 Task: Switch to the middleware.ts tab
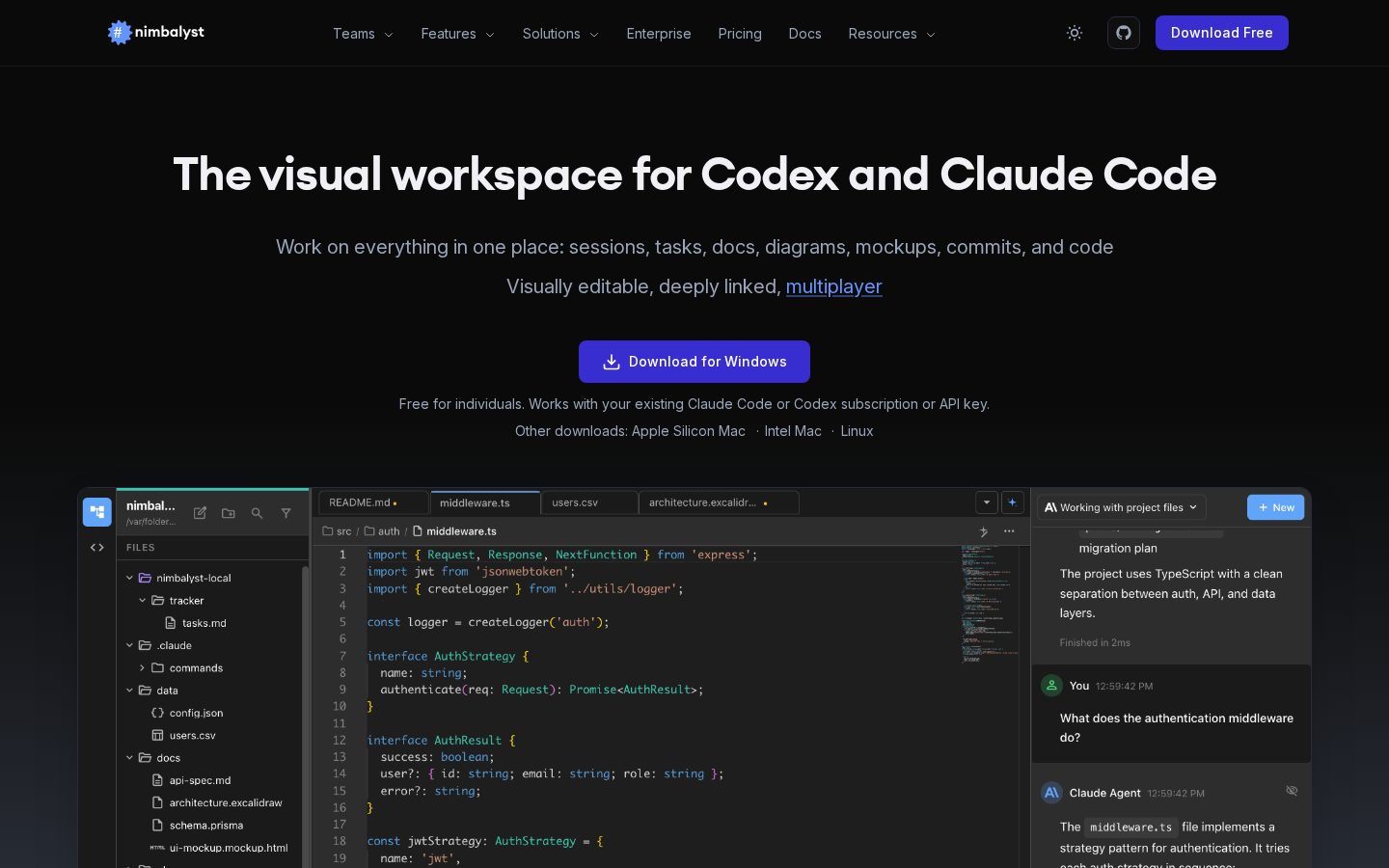coord(485,502)
